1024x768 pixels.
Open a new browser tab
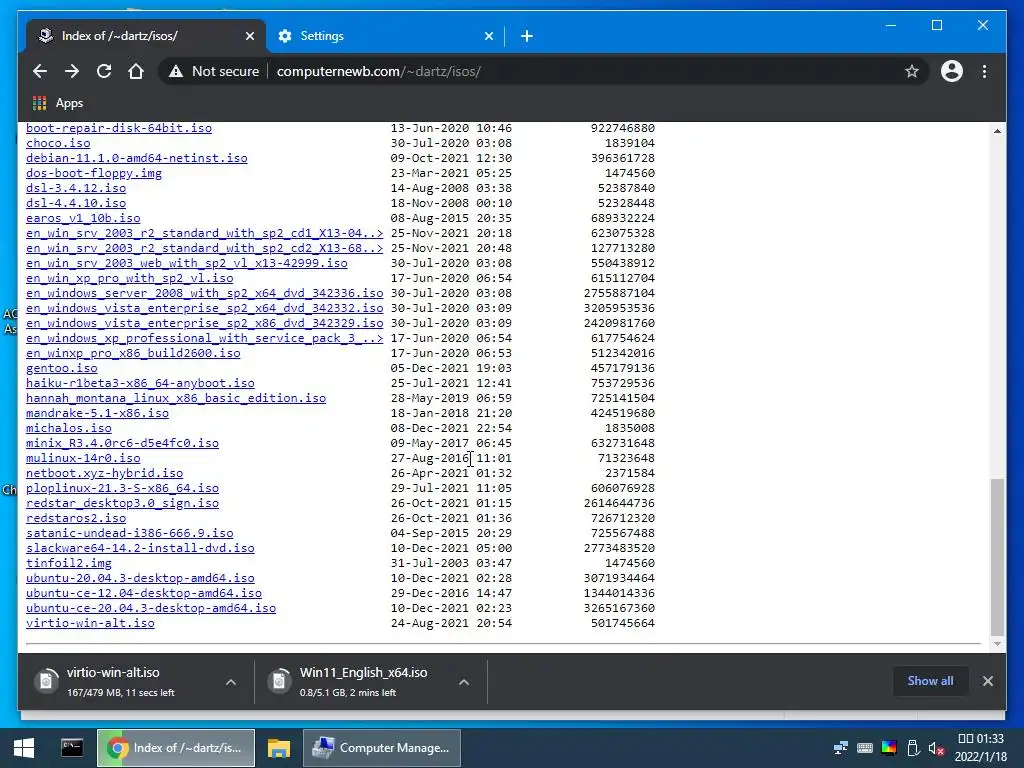[x=527, y=36]
